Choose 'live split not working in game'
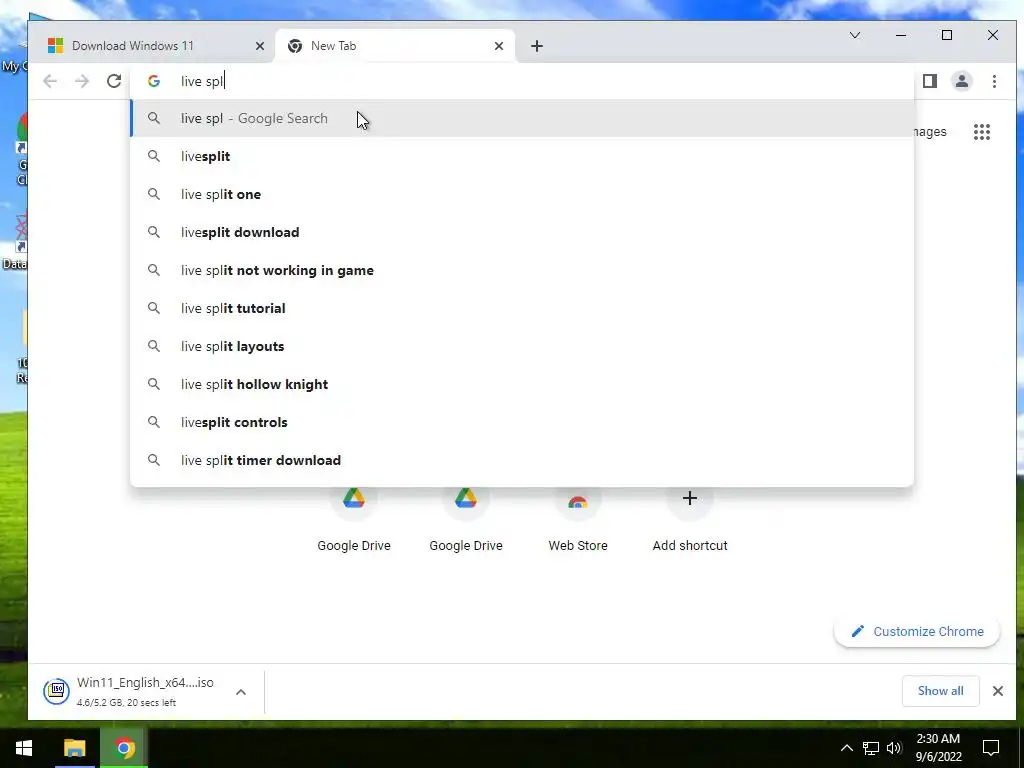Image resolution: width=1024 pixels, height=768 pixels. pyautogui.click(x=522, y=270)
